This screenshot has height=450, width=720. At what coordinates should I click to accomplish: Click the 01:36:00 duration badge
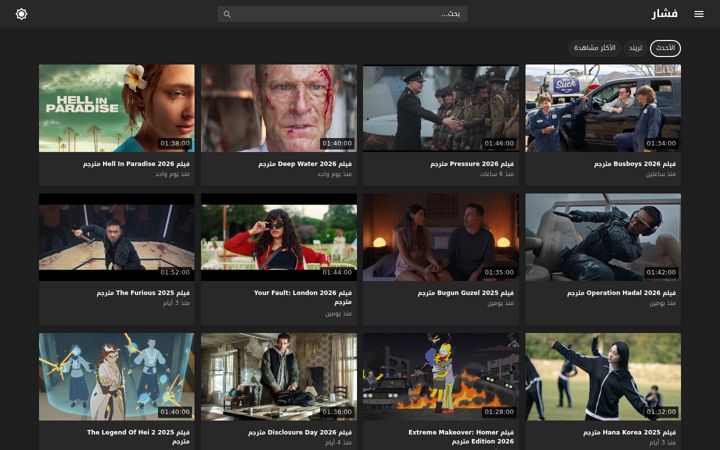point(337,412)
